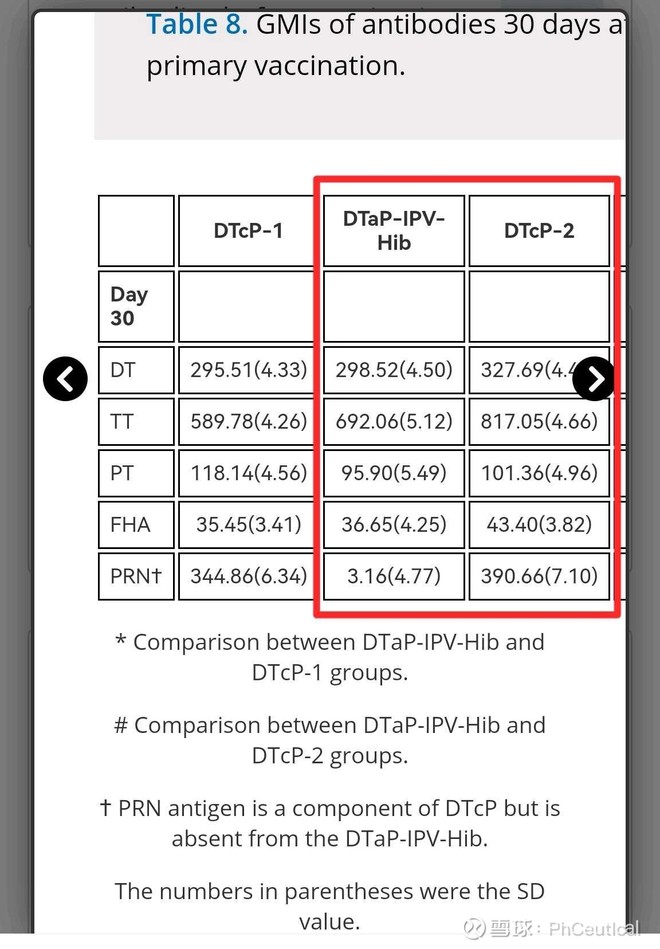
Task: Open the Table 8 link
Action: (197, 25)
